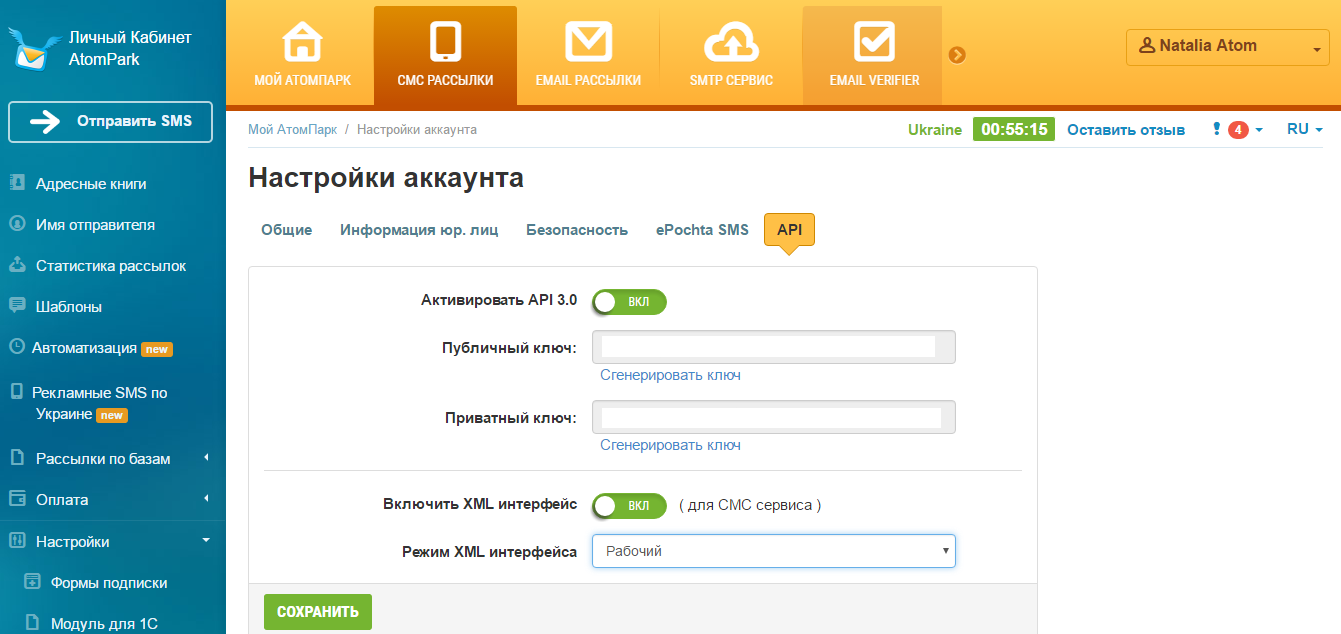The width and height of the screenshot is (1341, 634).
Task: Expand the Оплата submenu arrow
Action: (x=206, y=499)
